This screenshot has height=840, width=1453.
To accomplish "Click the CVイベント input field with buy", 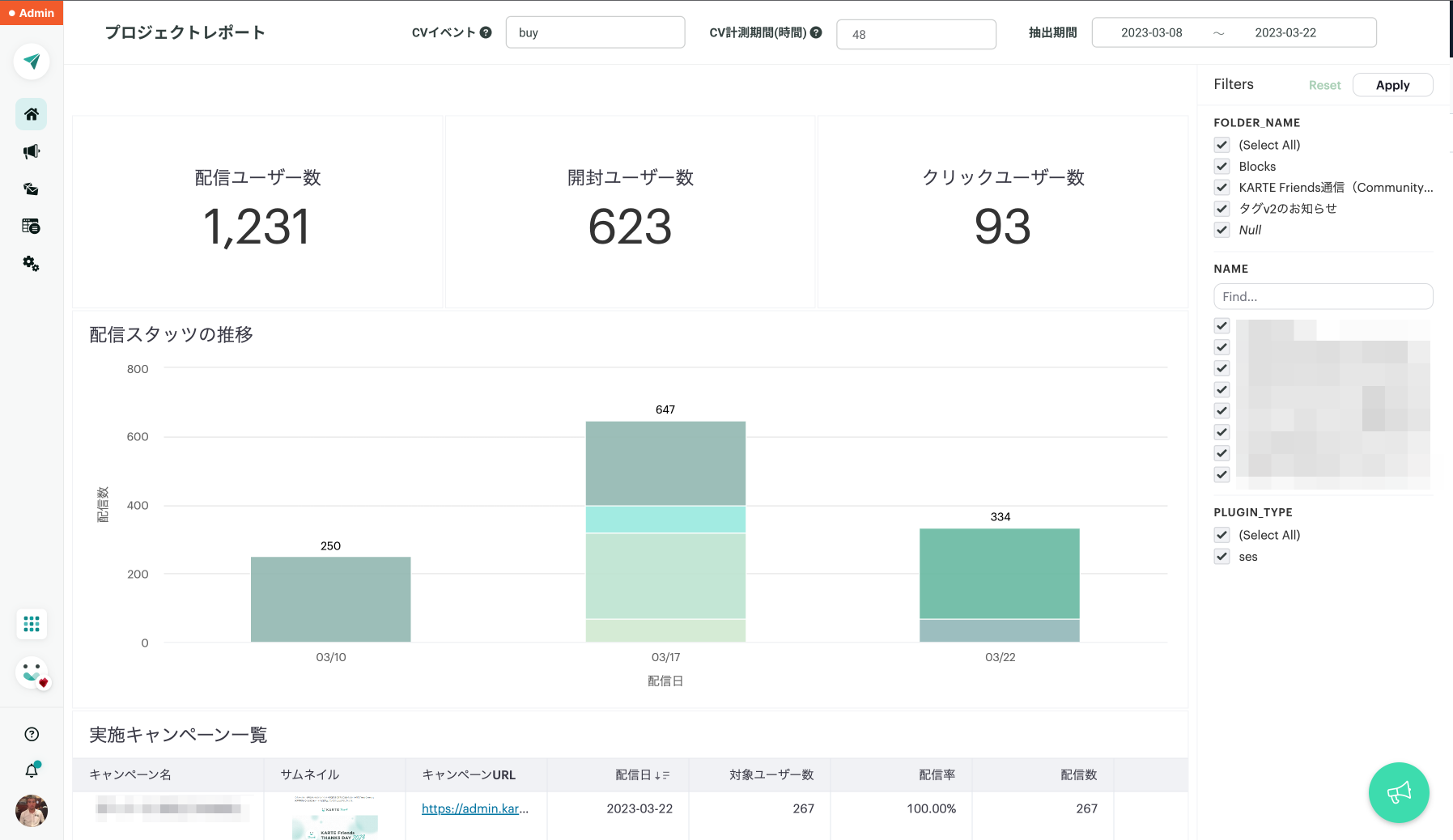I will tap(595, 32).
